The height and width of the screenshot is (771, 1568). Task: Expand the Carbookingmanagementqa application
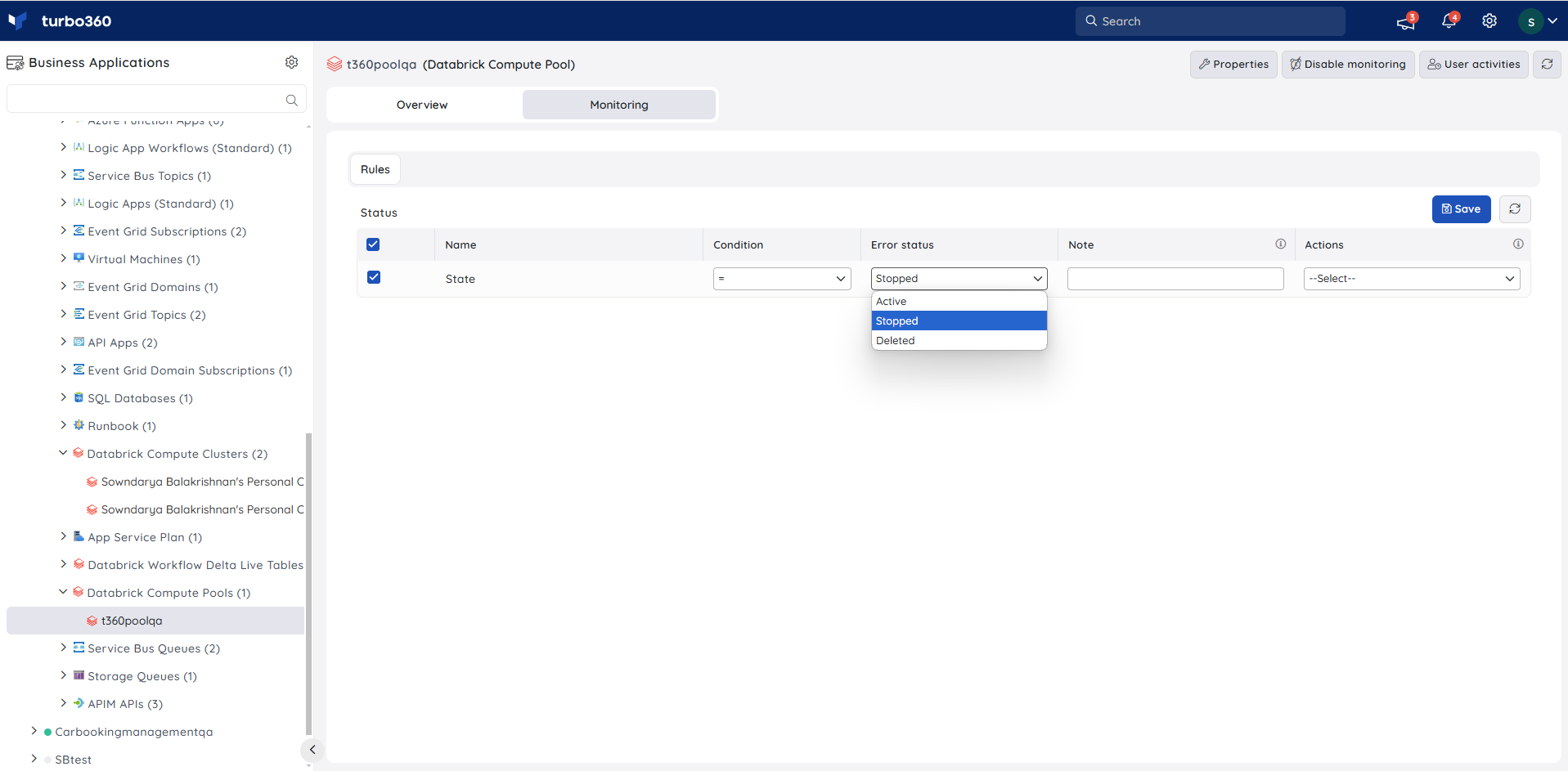34,731
